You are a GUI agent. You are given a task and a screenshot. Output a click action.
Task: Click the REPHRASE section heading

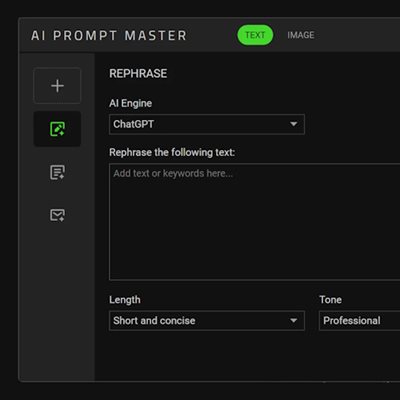(138, 73)
